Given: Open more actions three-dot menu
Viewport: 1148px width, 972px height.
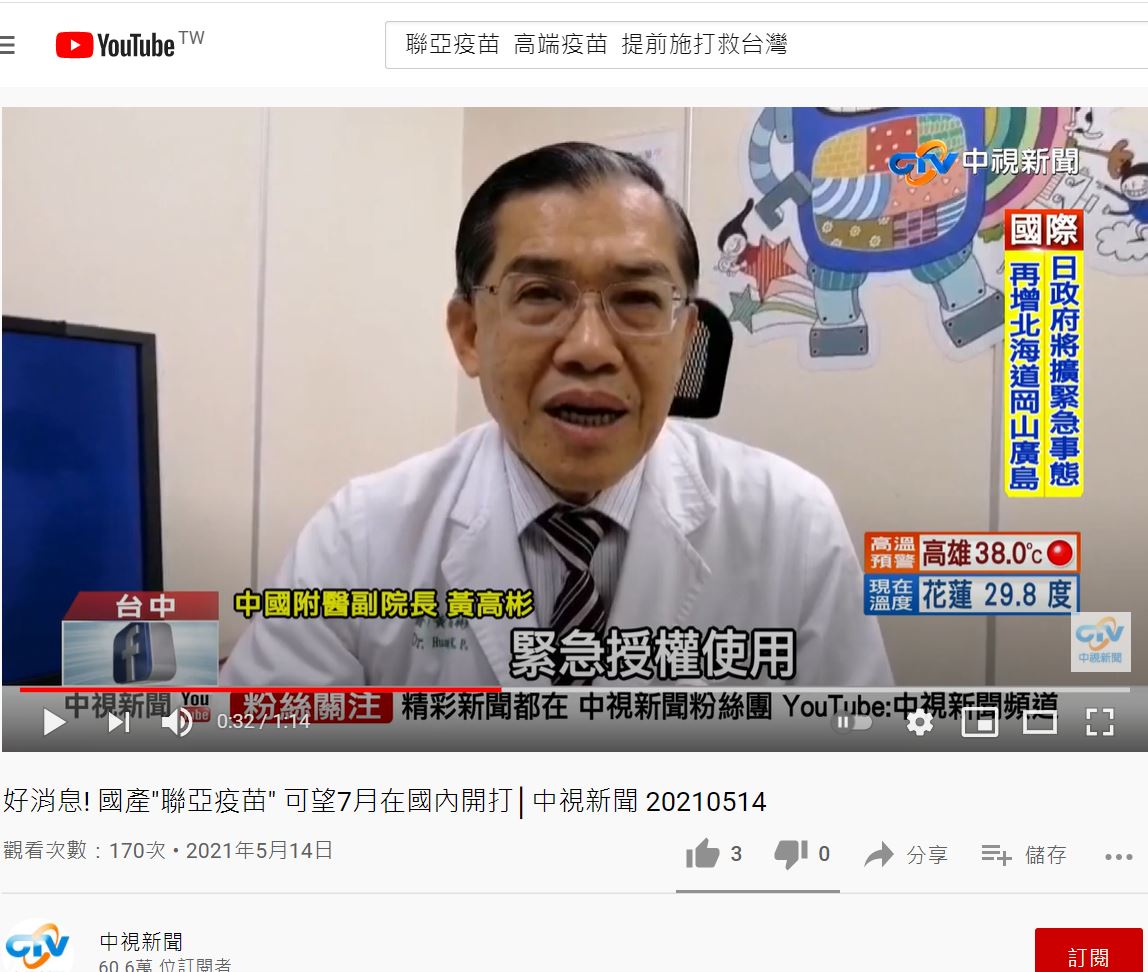Looking at the screenshot, I should coord(1119,856).
